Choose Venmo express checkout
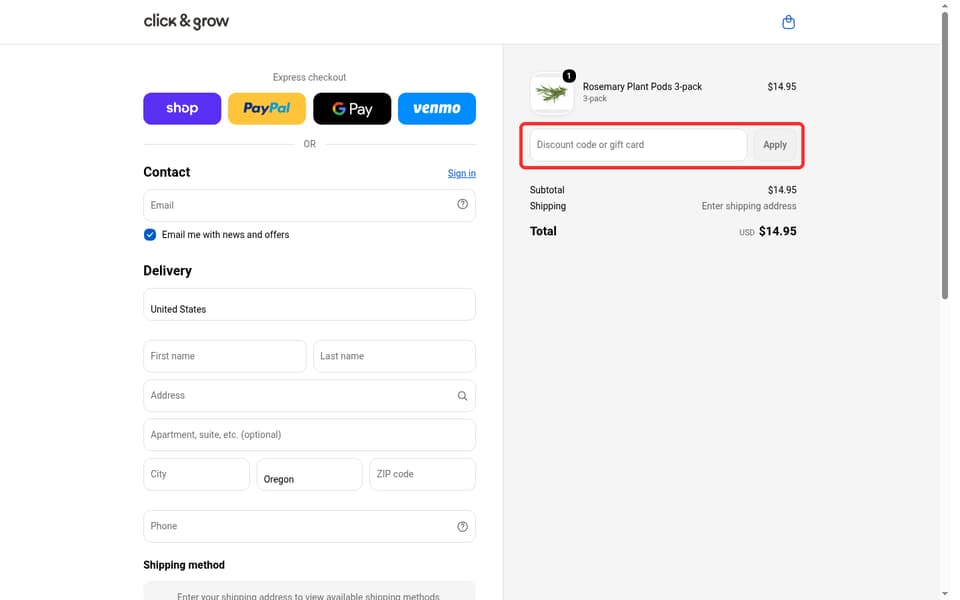Viewport: 960px width, 600px height. tap(437, 108)
